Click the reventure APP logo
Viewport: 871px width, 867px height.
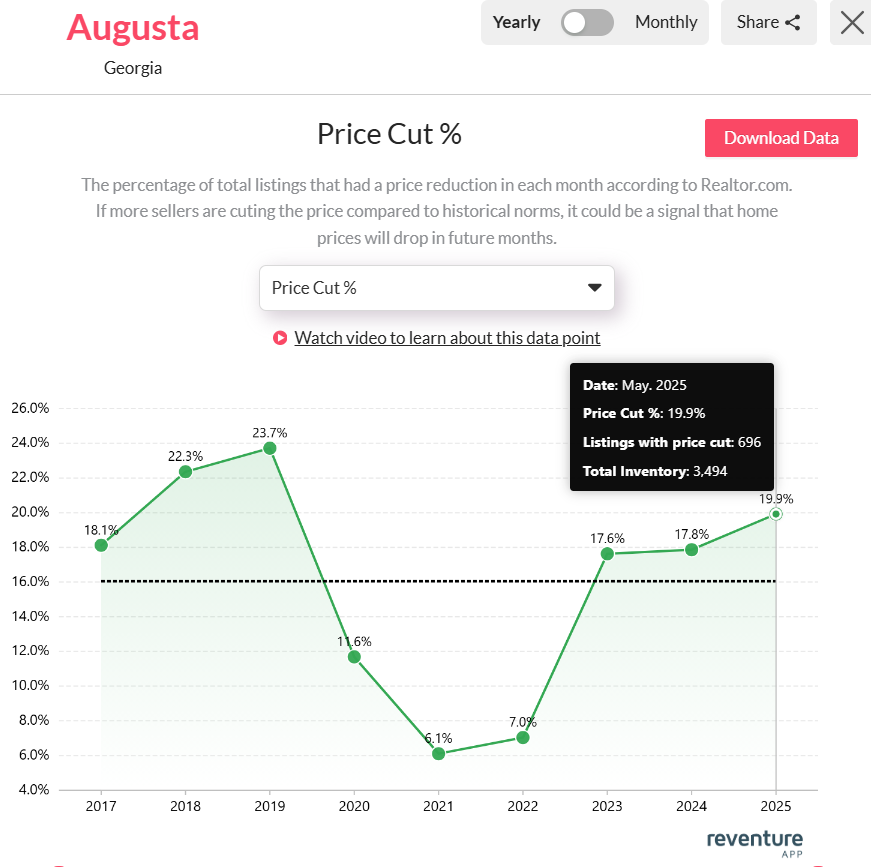click(753, 843)
